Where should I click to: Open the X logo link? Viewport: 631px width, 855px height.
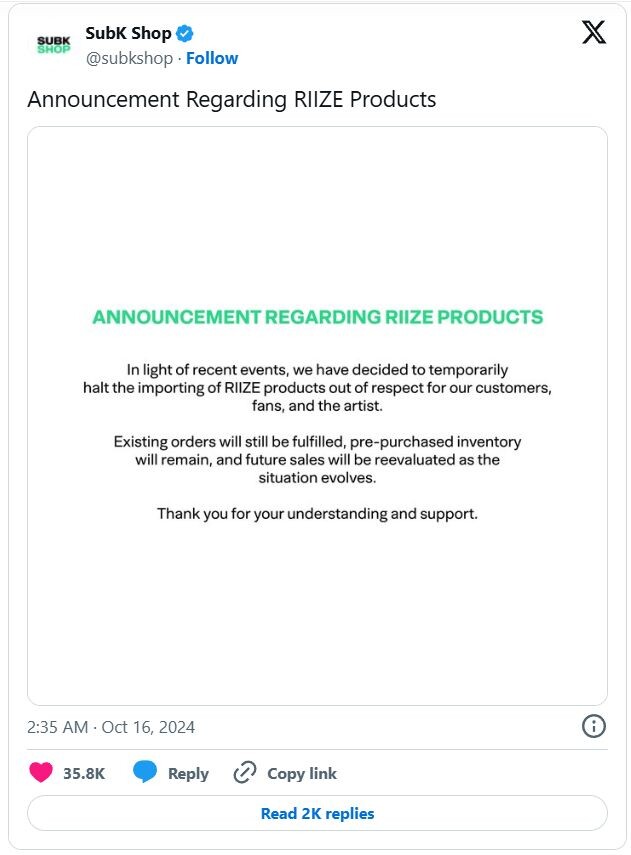point(593,32)
